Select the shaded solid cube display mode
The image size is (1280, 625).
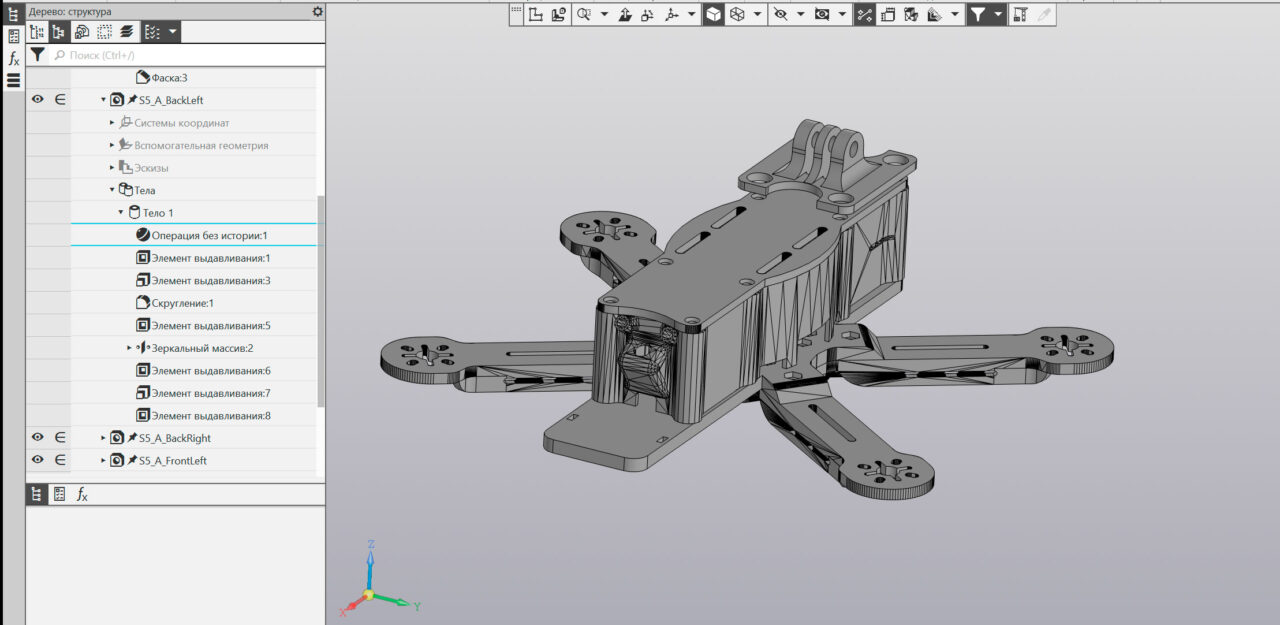[713, 14]
